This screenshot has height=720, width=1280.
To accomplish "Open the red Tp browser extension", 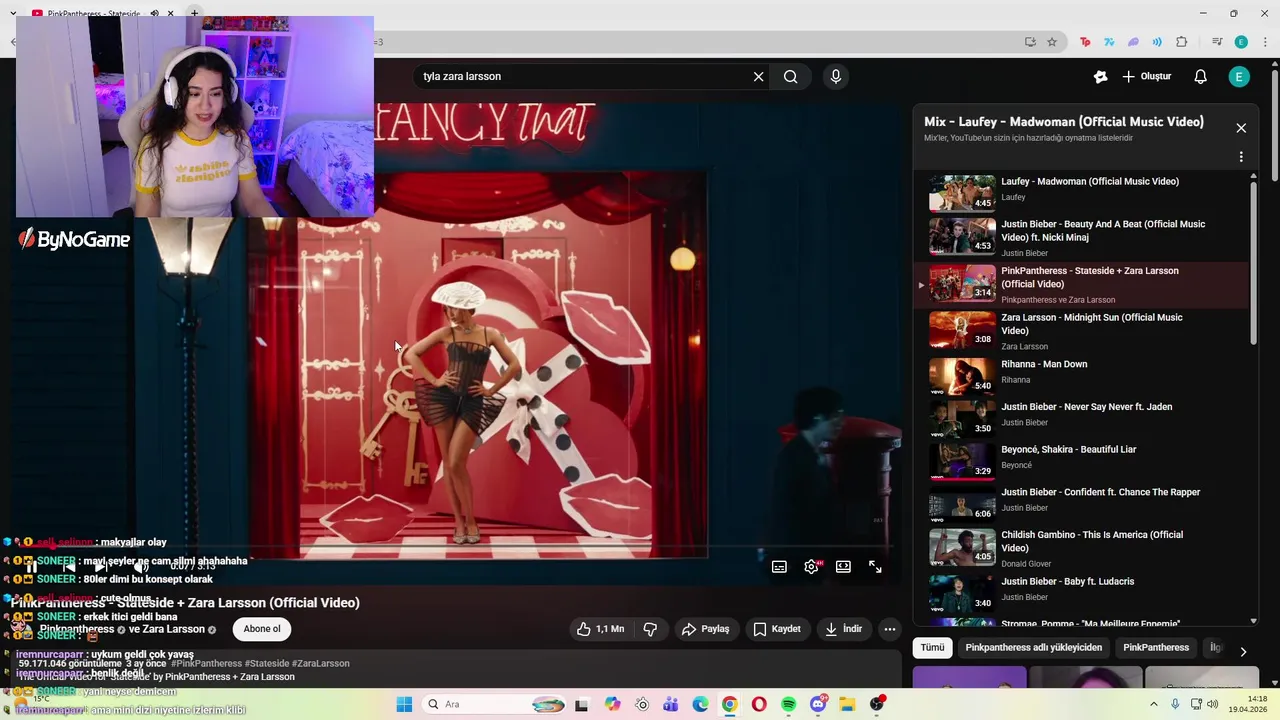I will click(x=1085, y=42).
